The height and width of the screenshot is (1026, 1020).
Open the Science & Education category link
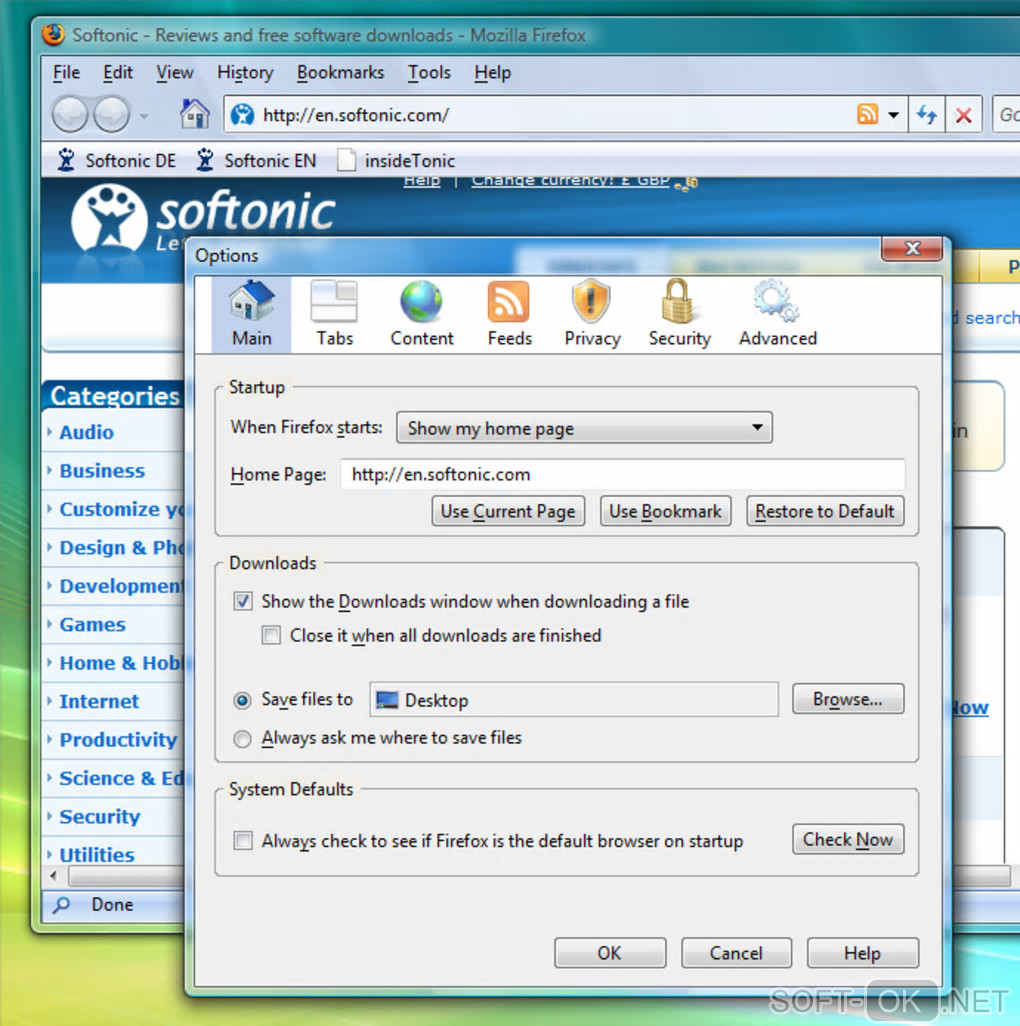click(122, 778)
